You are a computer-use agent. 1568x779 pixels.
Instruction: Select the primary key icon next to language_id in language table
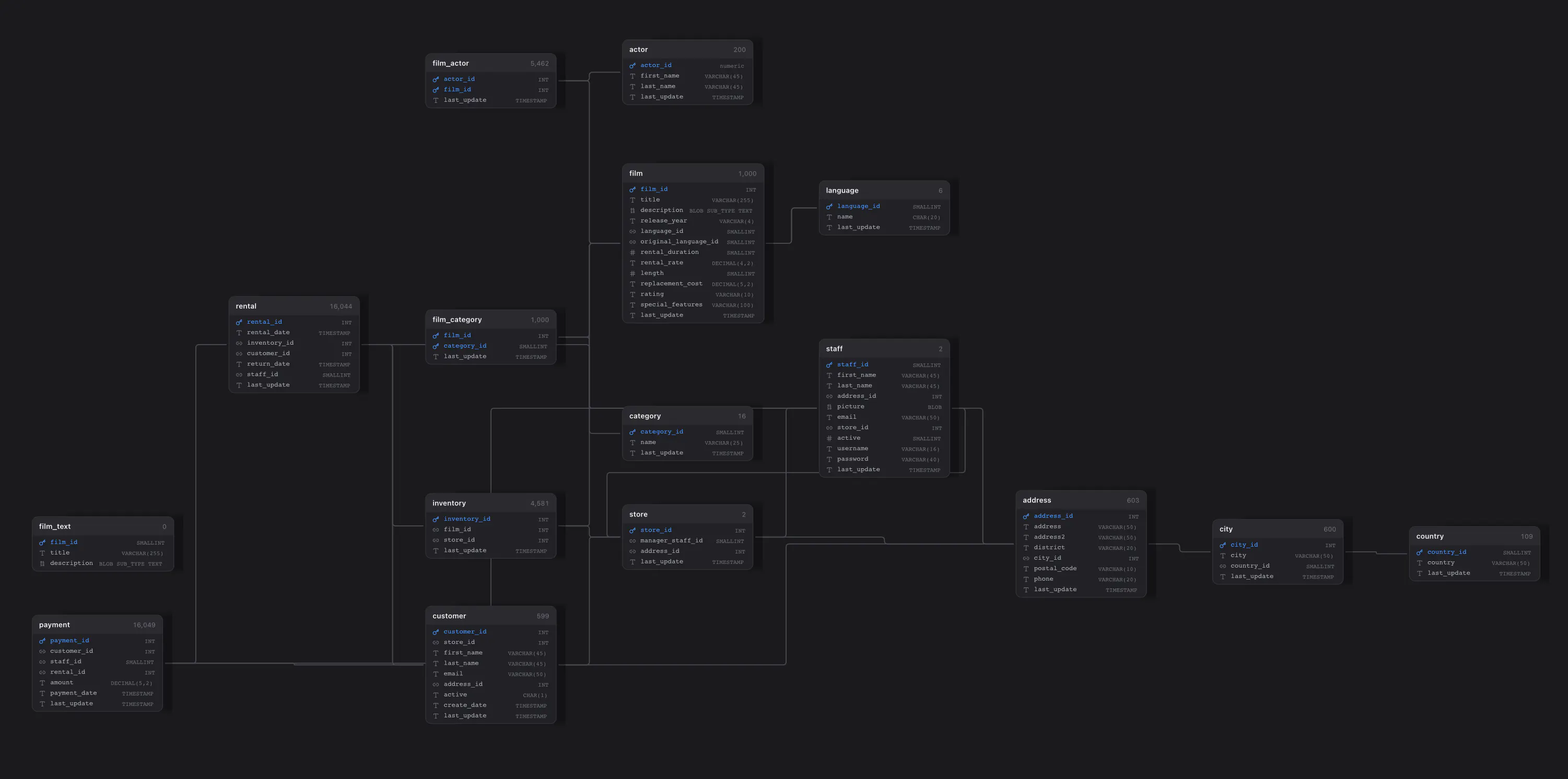click(x=829, y=206)
